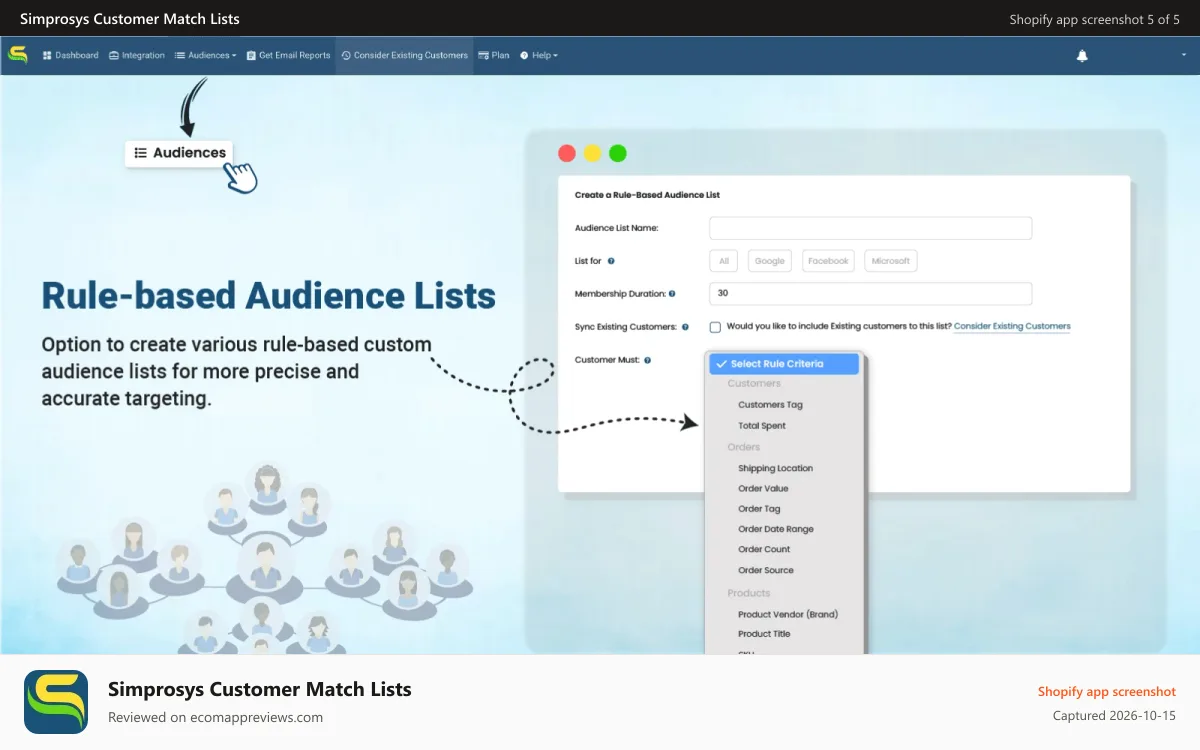Choose Order Source rule criteria

(x=766, y=570)
